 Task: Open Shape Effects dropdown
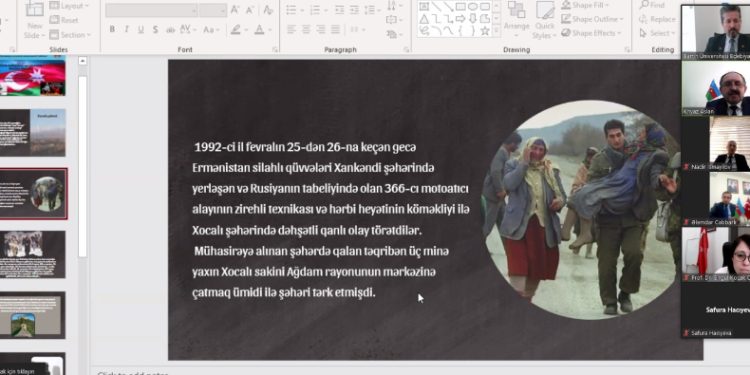[591, 33]
